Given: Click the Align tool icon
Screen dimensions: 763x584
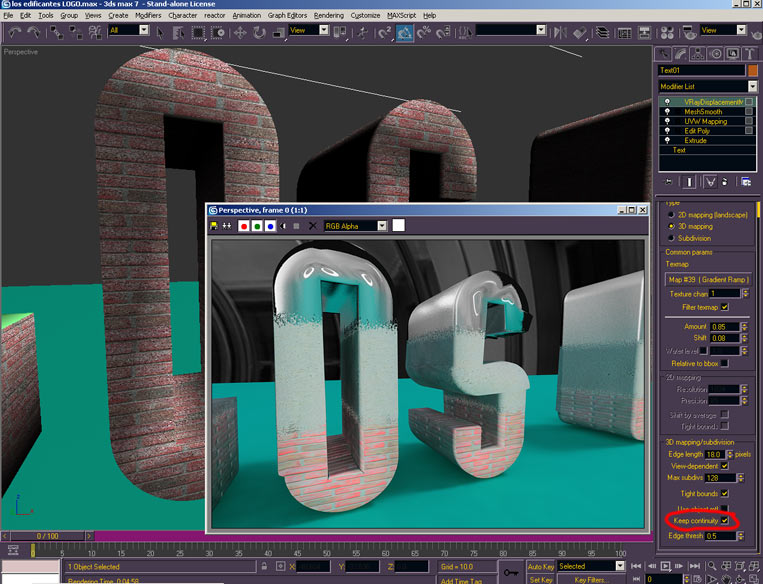Looking at the screenshot, I should coord(580,33).
